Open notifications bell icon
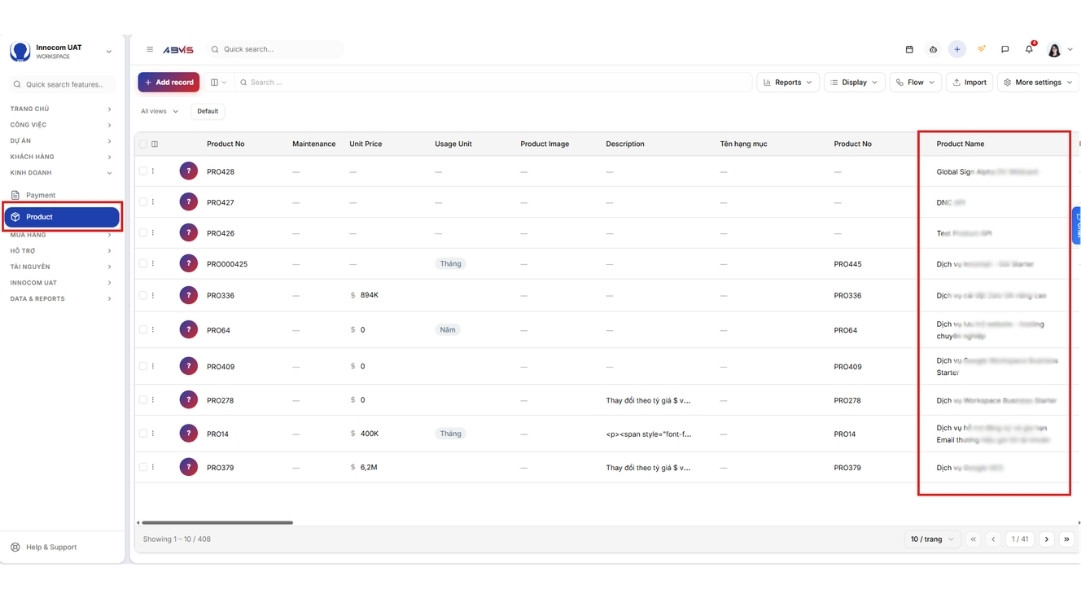This screenshot has height=600, width=1081. (1029, 49)
